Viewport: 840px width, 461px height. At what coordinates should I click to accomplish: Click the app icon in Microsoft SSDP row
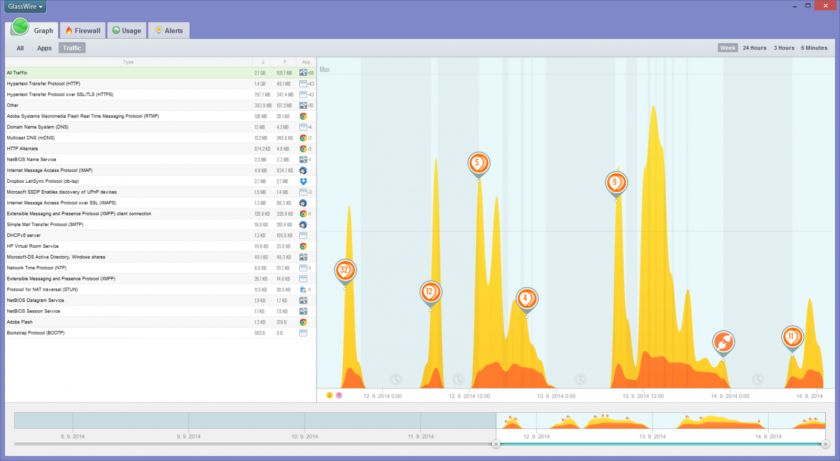(x=303, y=192)
